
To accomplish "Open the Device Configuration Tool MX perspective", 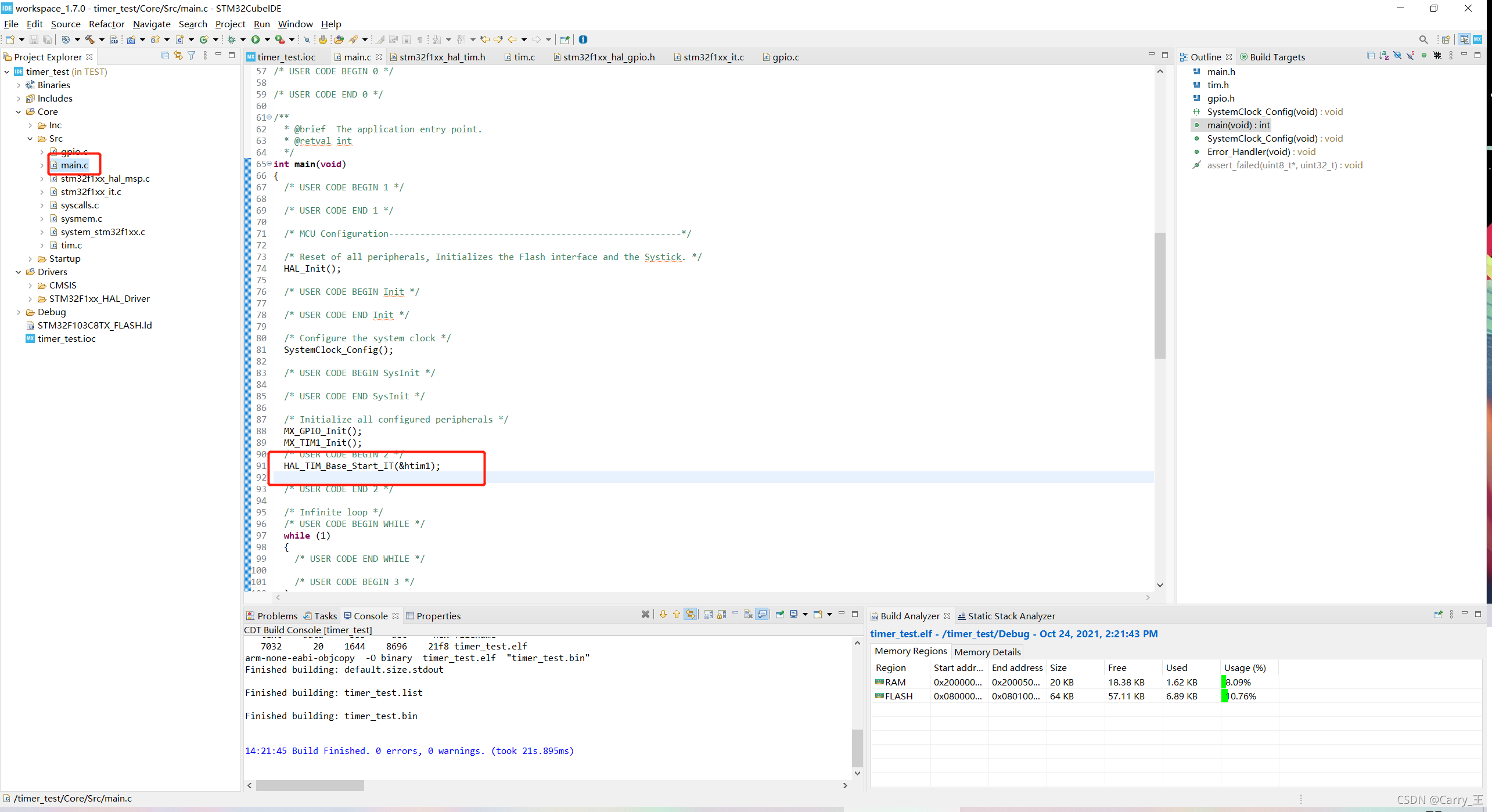I will coord(1477,39).
